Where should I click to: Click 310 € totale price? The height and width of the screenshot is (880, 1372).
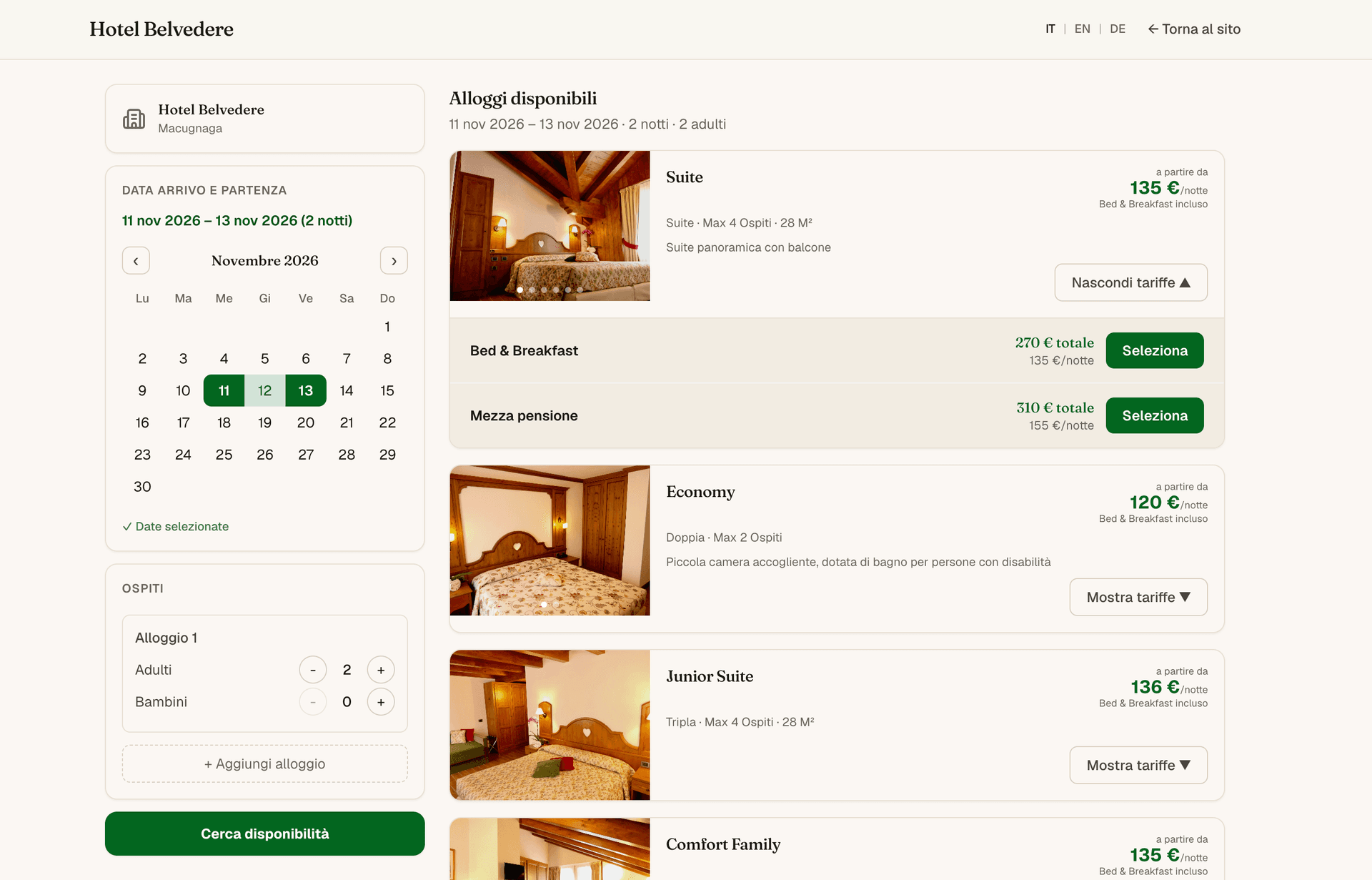click(x=1055, y=407)
